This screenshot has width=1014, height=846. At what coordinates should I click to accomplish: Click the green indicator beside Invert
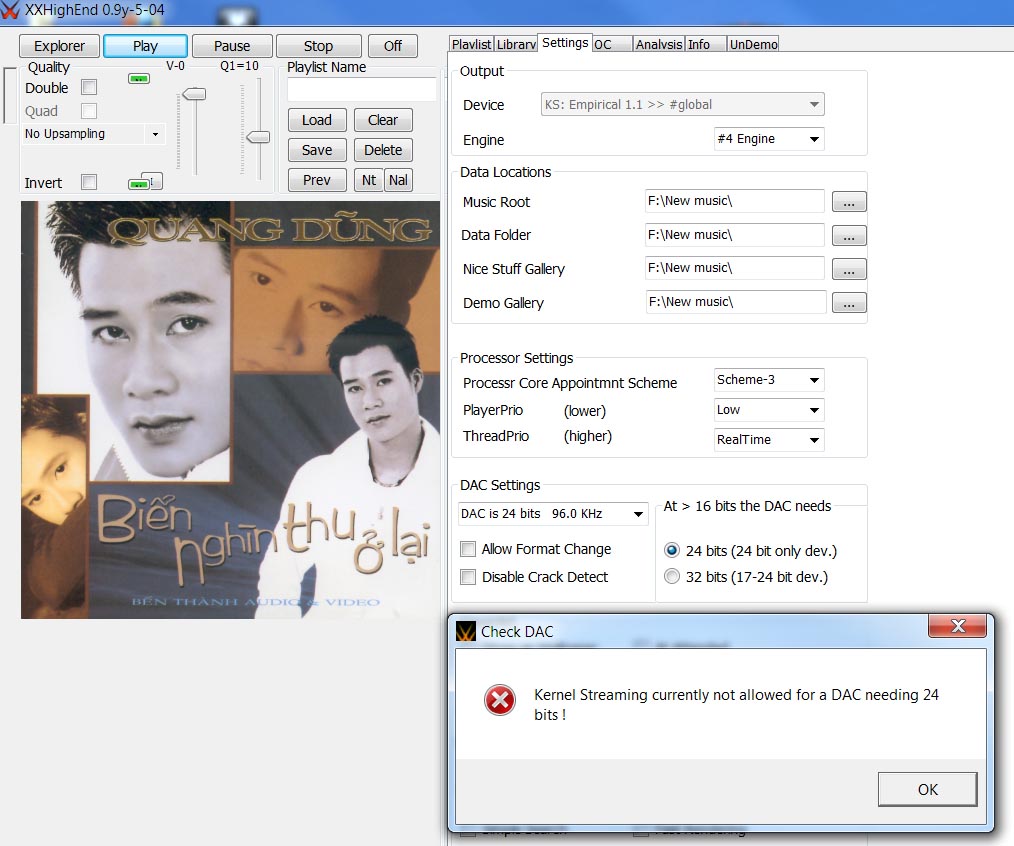pos(139,184)
